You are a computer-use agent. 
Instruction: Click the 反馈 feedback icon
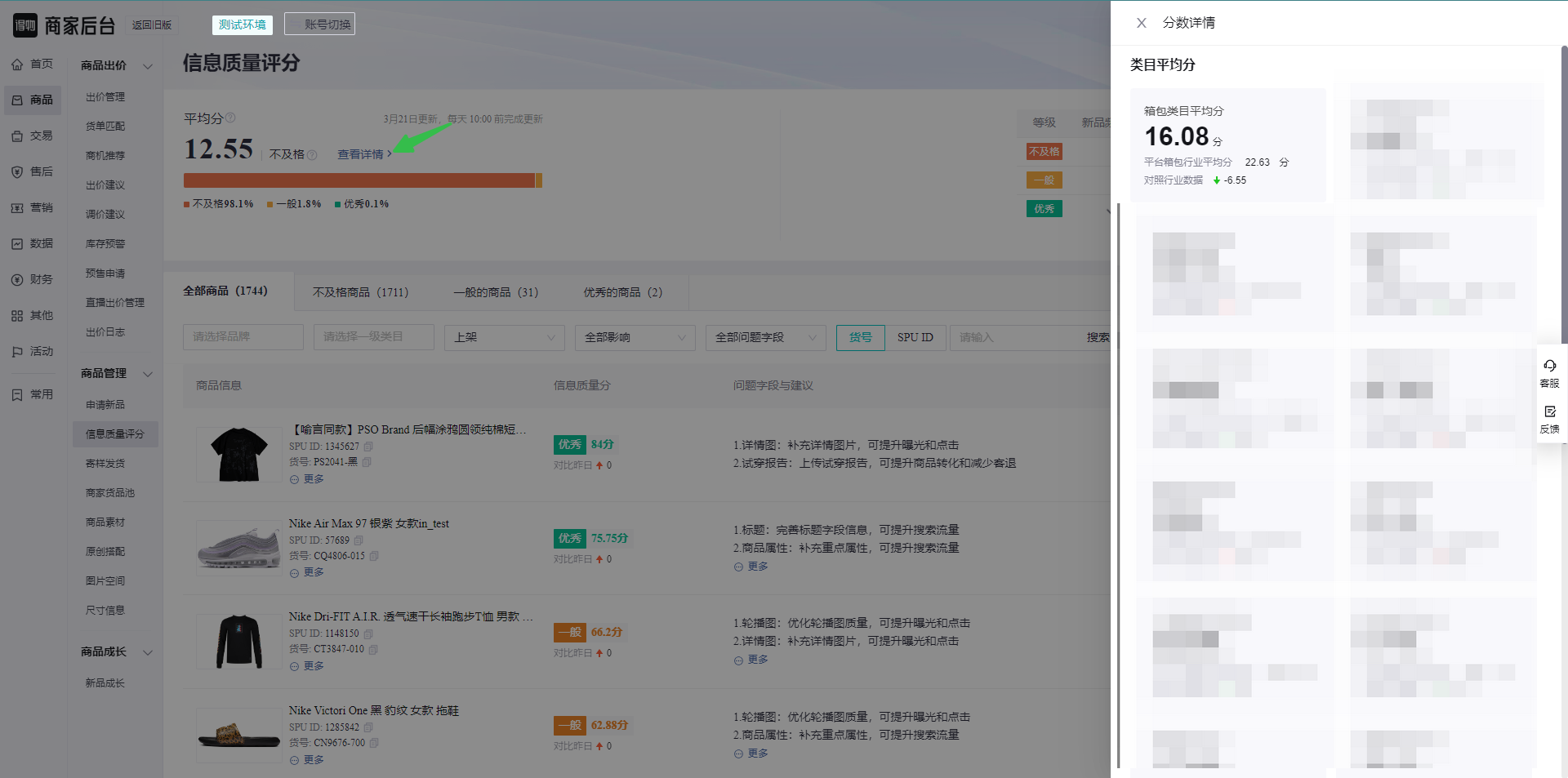[x=1549, y=411]
